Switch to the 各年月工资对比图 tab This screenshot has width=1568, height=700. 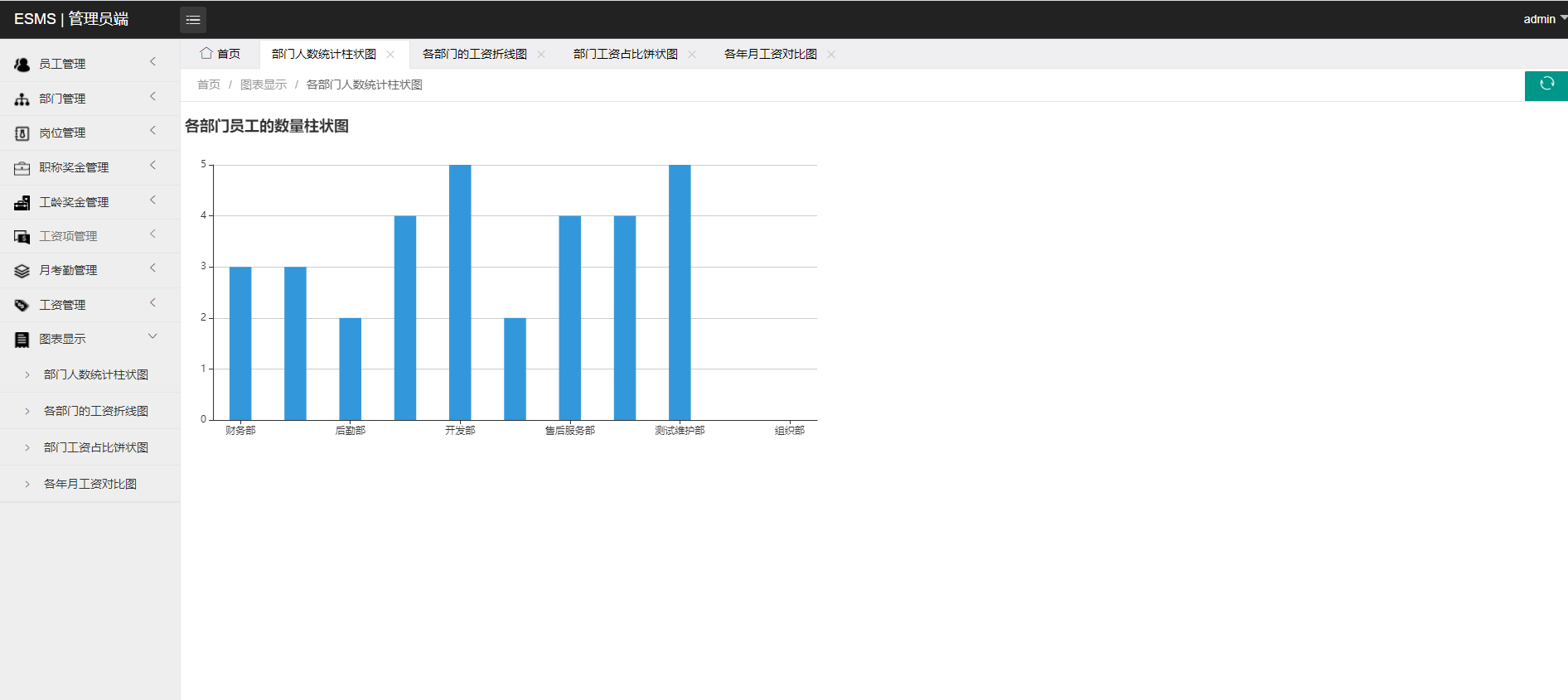point(770,54)
